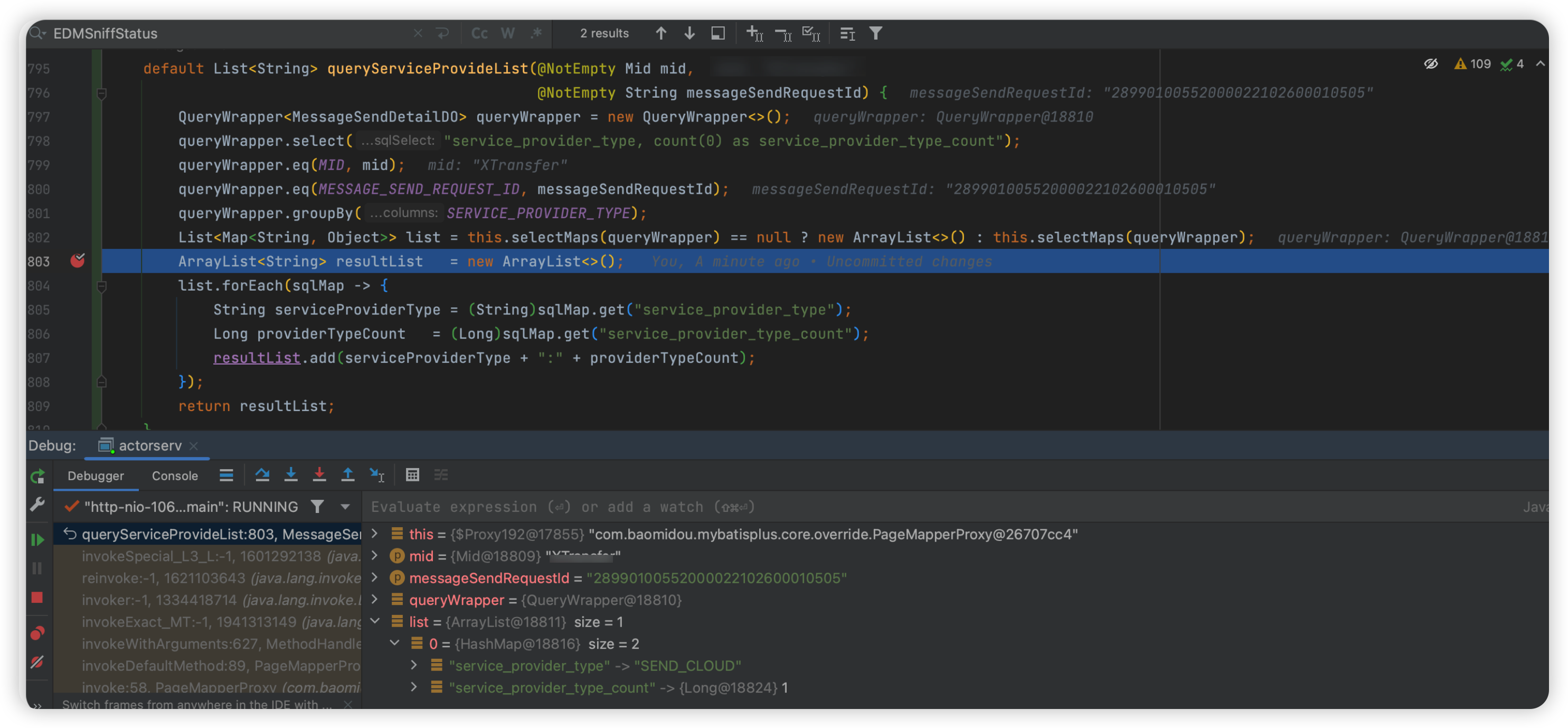This screenshot has height=728, width=1568.
Task: Click the Resume Program green arrow
Action: [37, 539]
